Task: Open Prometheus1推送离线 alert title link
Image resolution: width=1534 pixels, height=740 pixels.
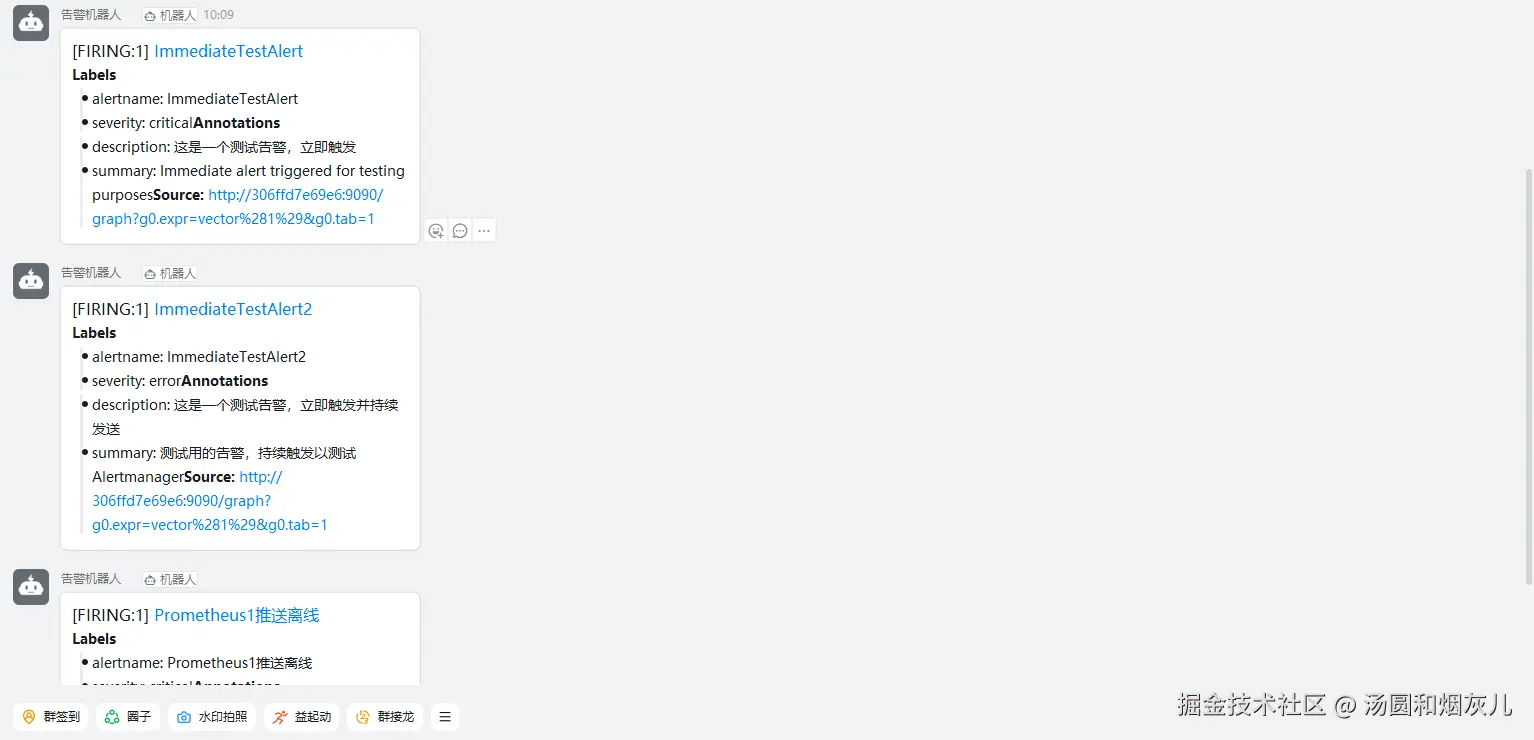Action: coord(237,615)
